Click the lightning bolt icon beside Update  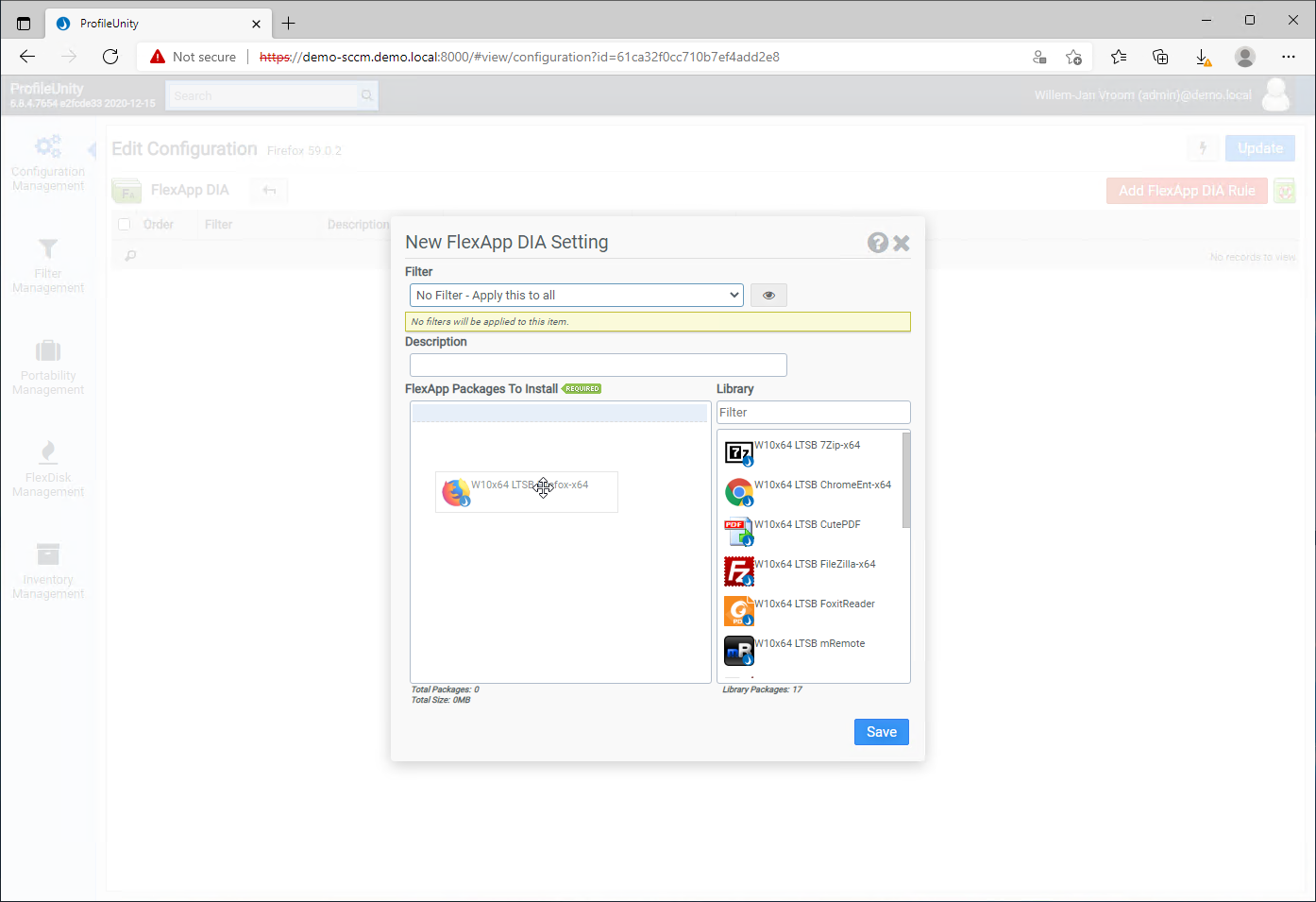coord(1203,147)
